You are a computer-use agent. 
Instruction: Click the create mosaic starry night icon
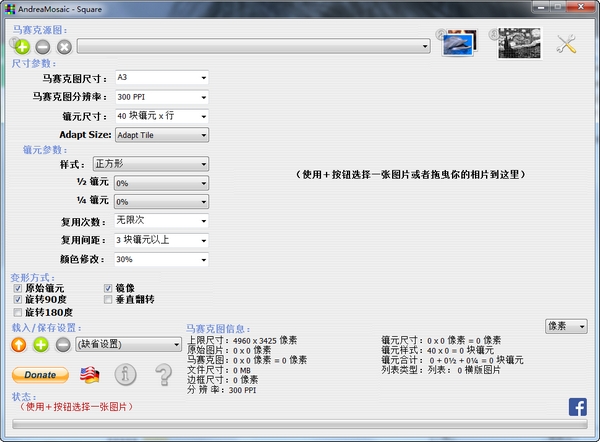tap(514, 43)
